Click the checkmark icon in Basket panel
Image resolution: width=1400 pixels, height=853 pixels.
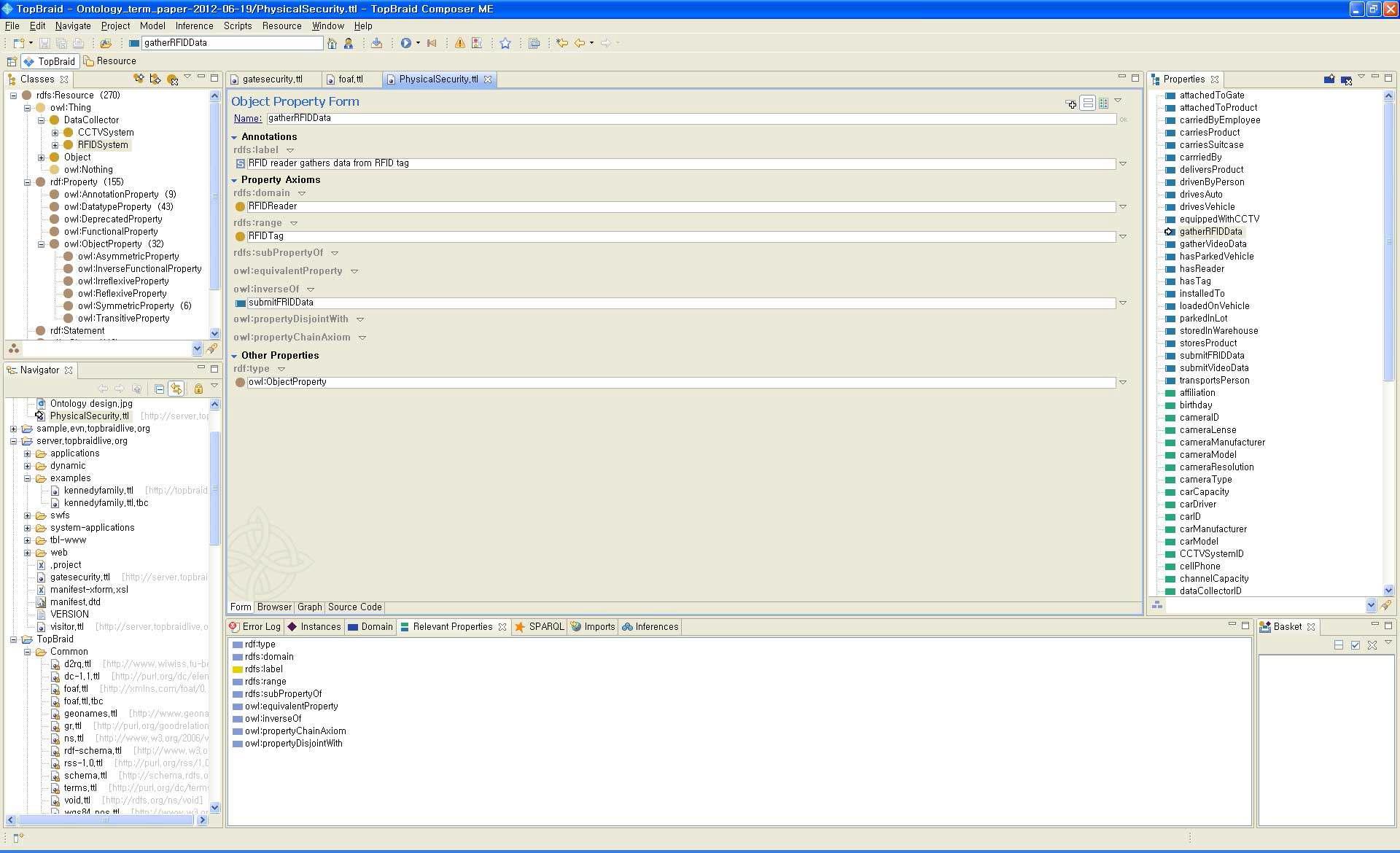(1356, 645)
